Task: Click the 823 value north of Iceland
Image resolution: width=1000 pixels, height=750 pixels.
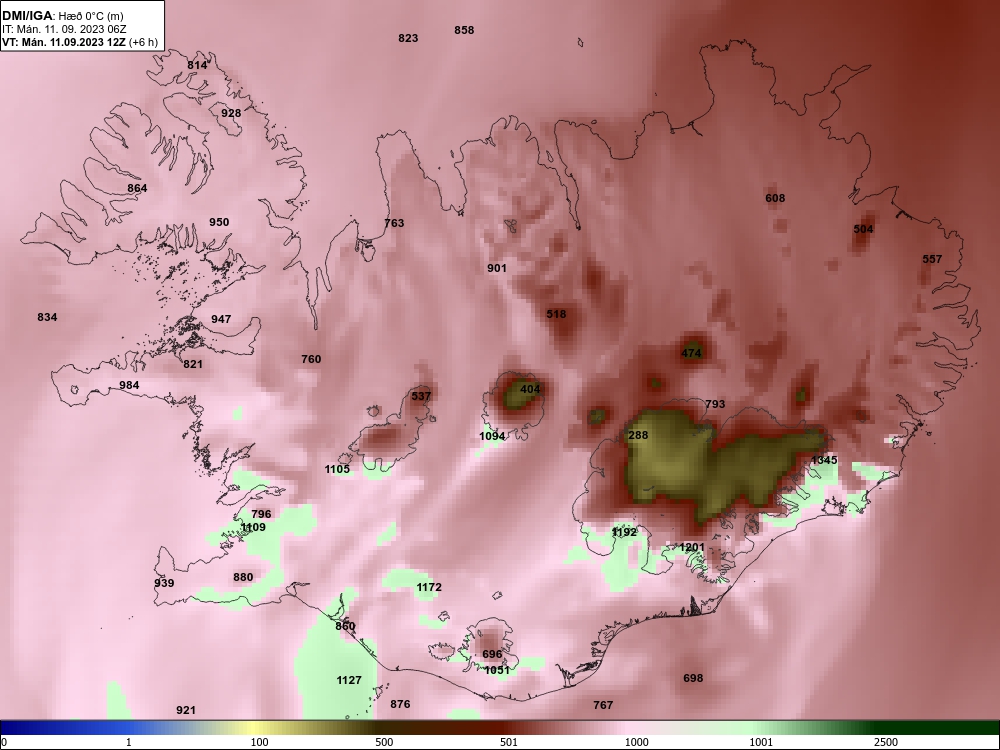Action: (x=408, y=38)
